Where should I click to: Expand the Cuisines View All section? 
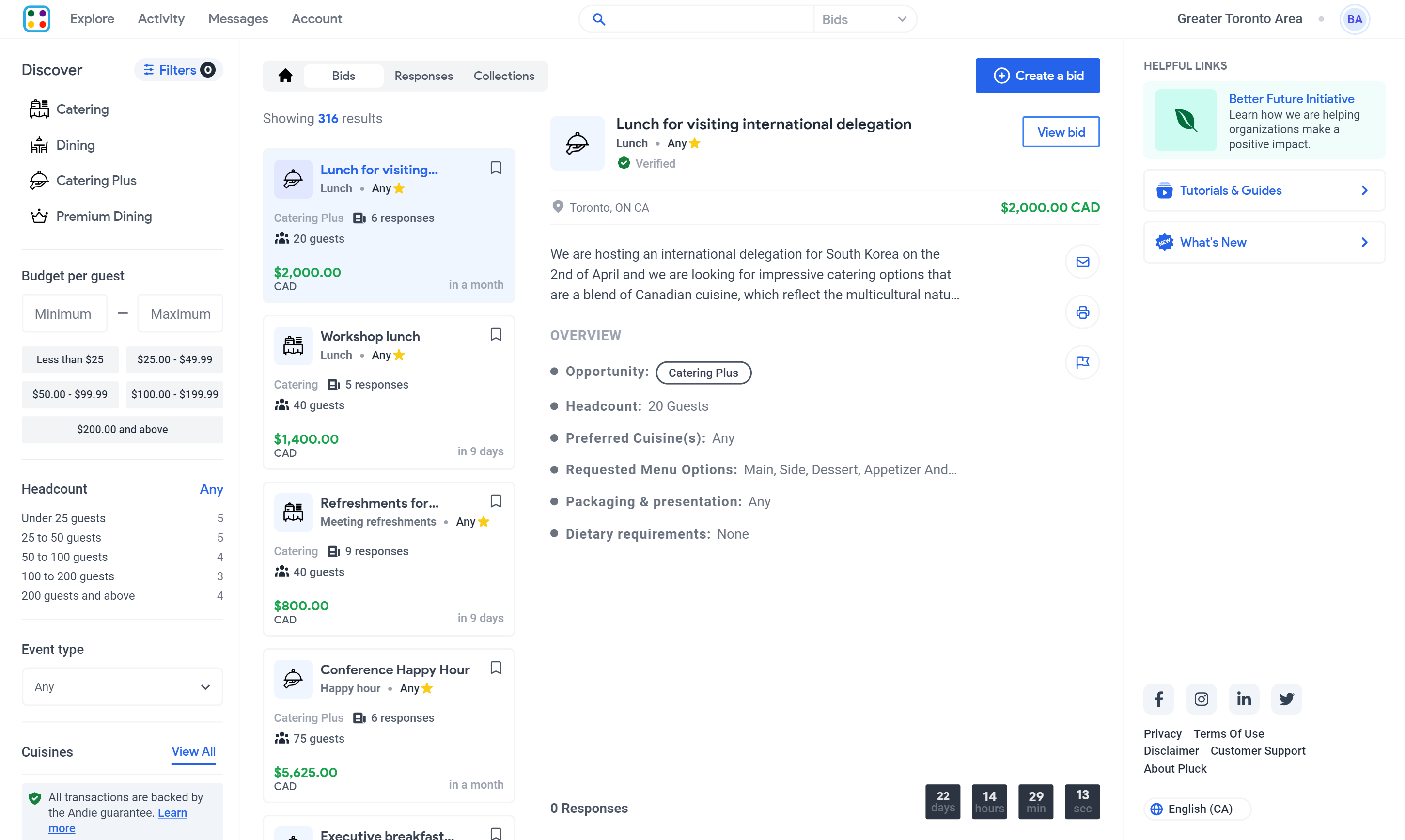[193, 751]
